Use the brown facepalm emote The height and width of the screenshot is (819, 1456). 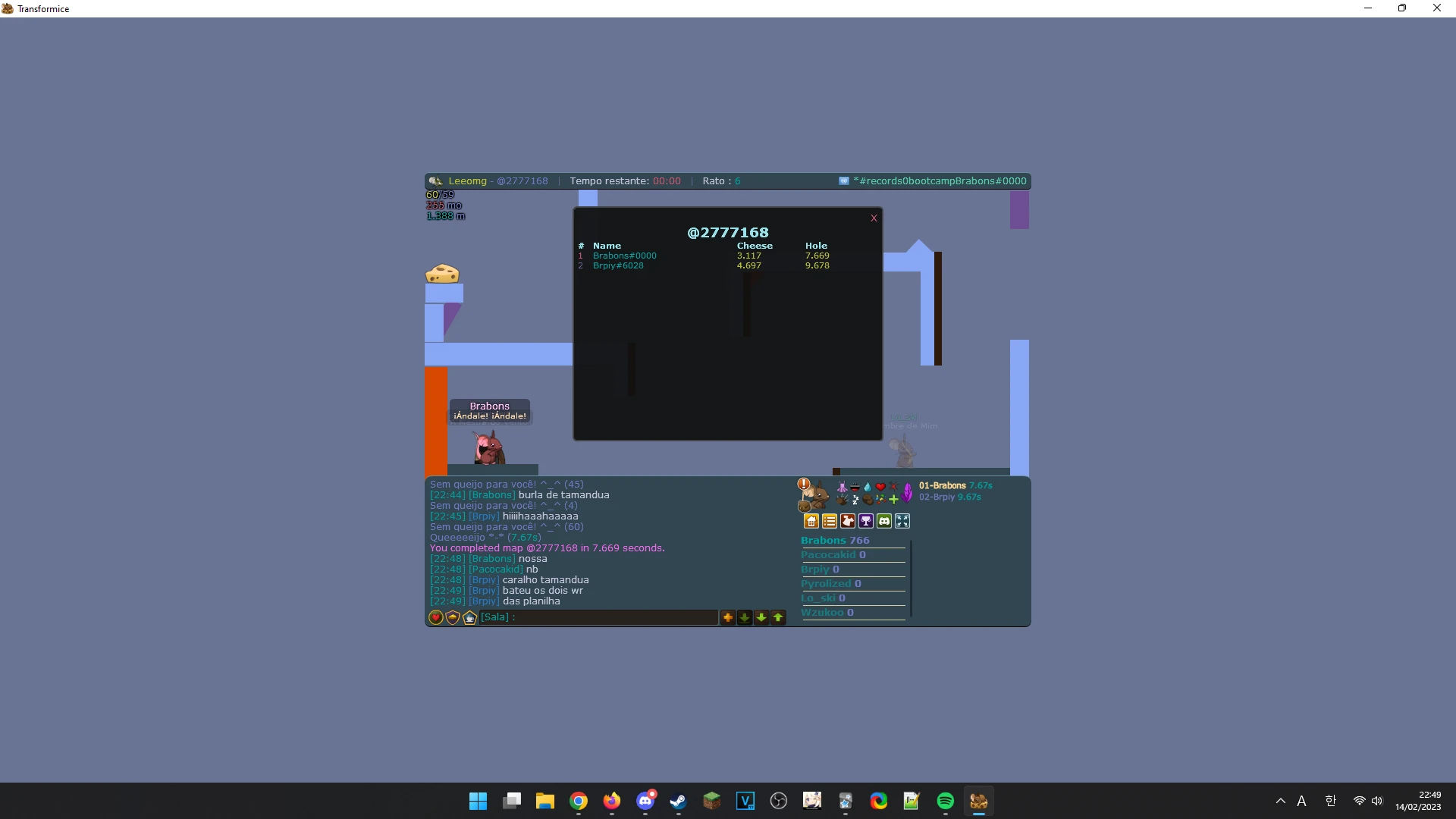[868, 500]
